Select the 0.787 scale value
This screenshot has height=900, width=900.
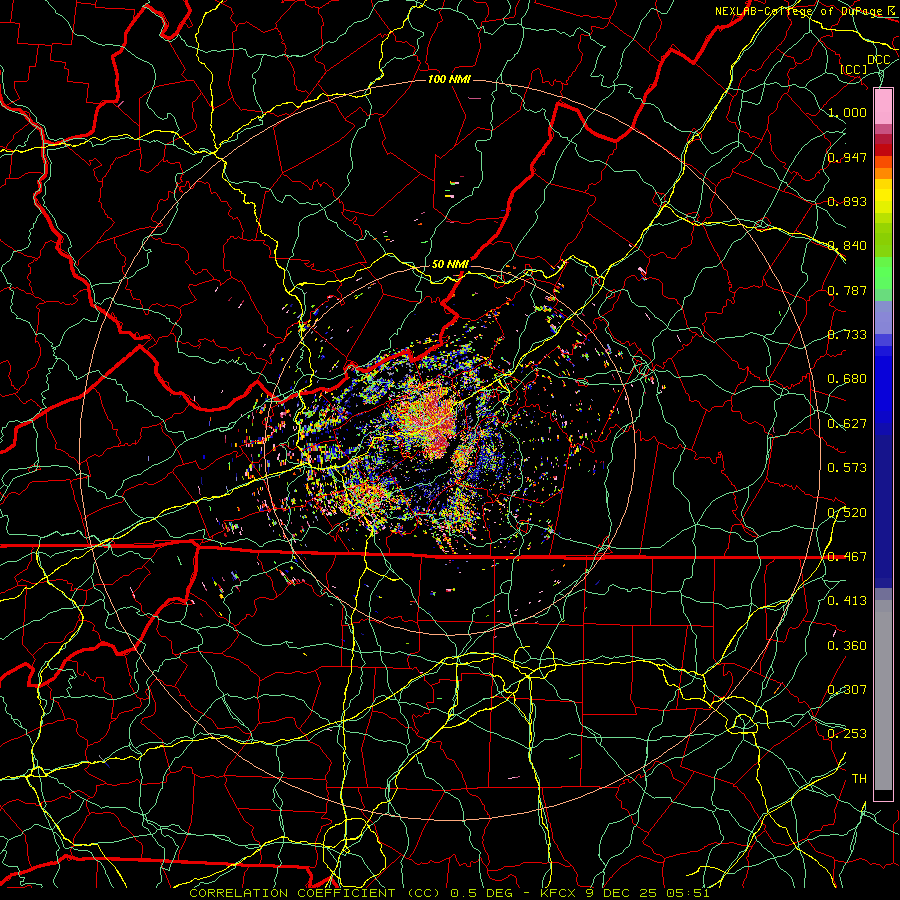[x=847, y=290]
